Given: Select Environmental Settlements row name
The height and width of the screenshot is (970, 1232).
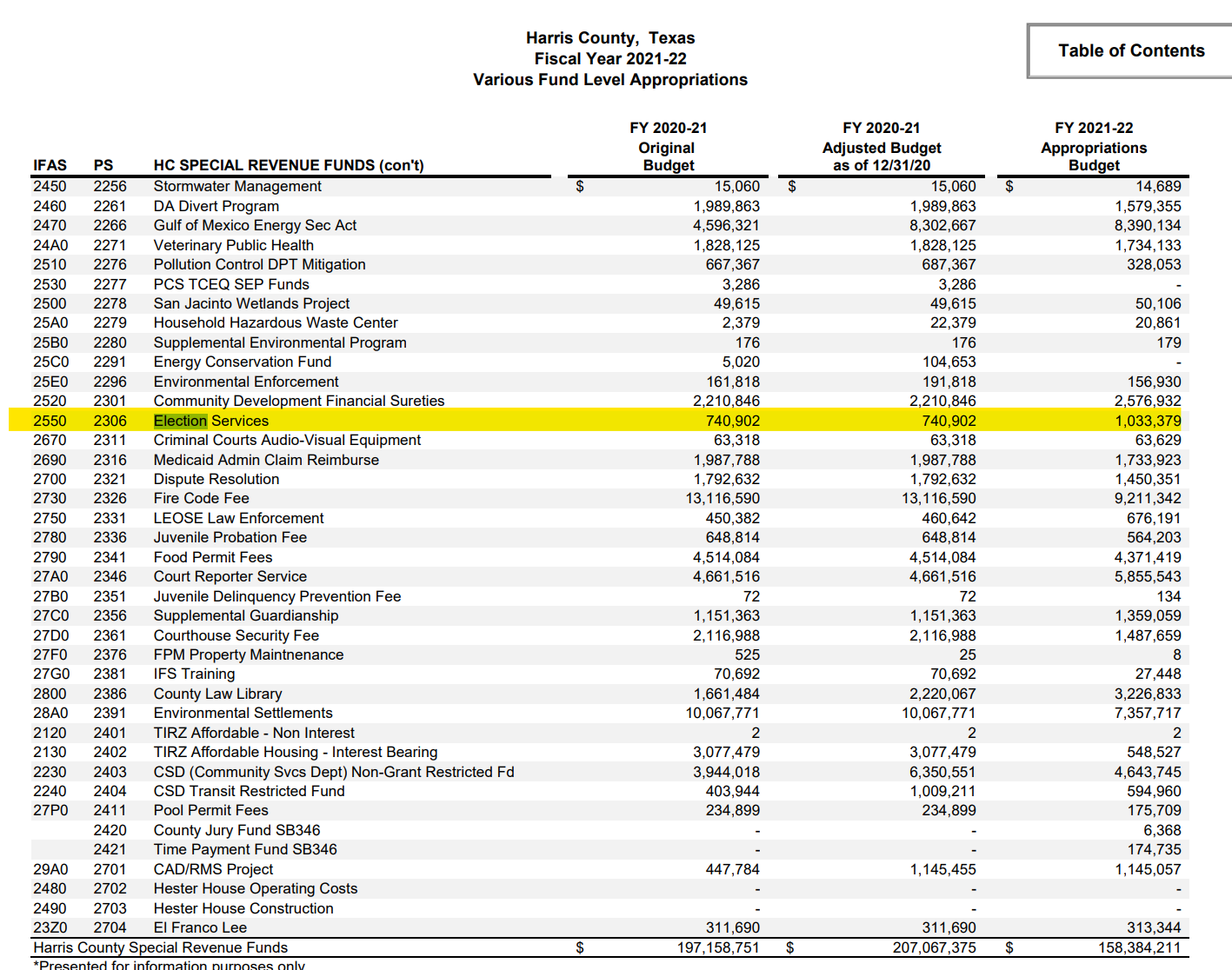Looking at the screenshot, I should (x=243, y=713).
